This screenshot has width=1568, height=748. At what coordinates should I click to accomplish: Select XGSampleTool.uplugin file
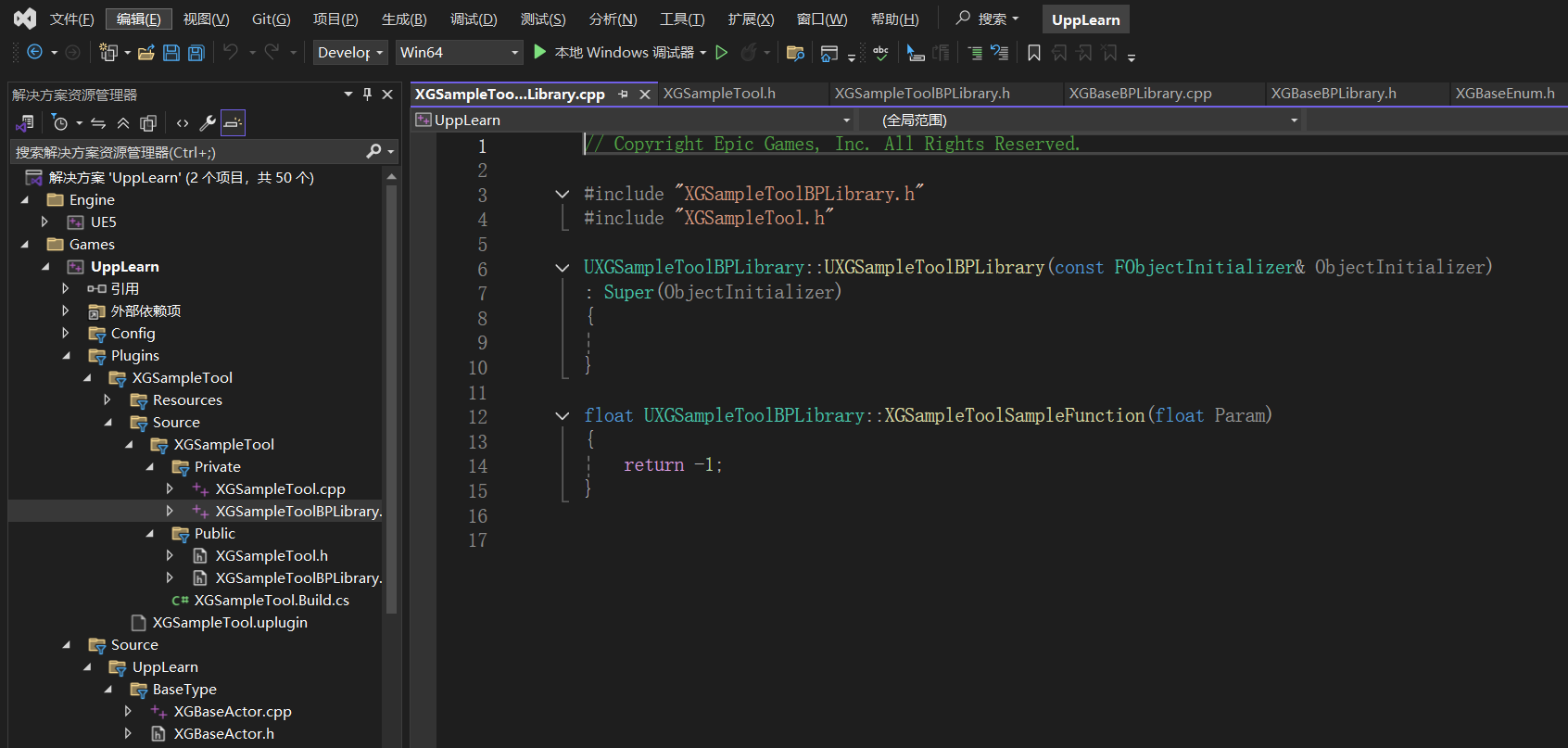230,622
